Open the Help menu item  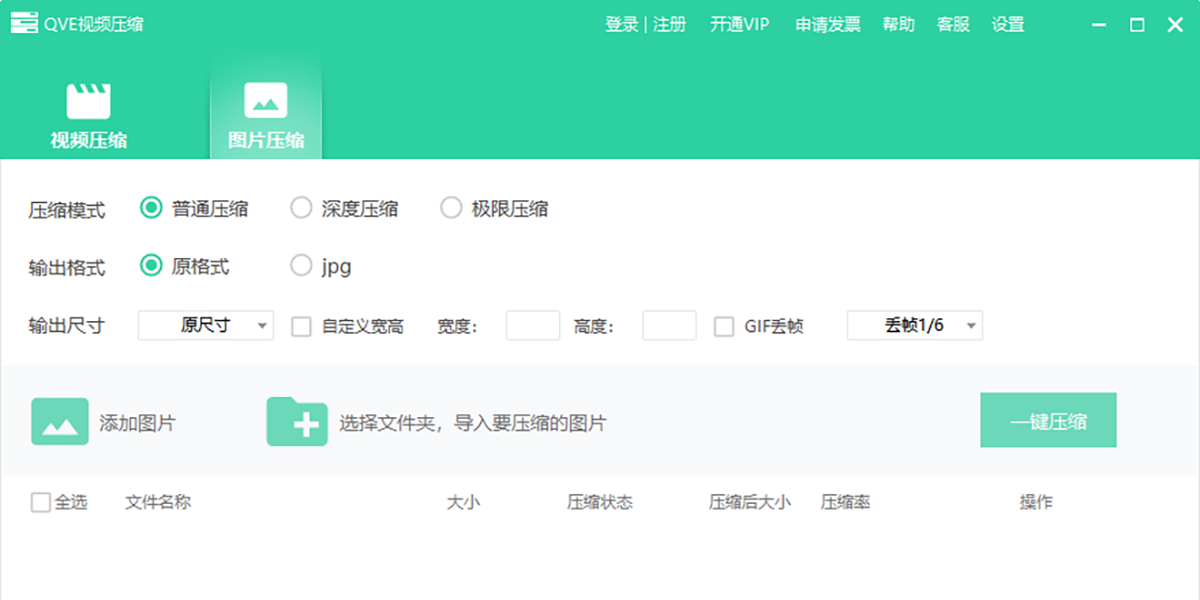coord(898,25)
